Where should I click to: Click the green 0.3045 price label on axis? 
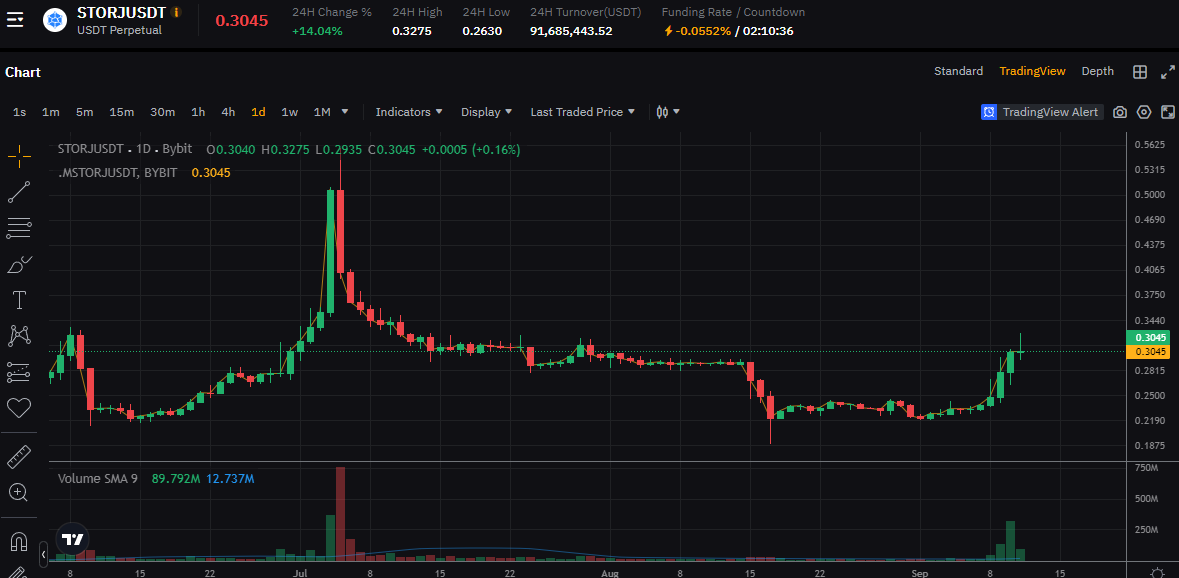pyautogui.click(x=1150, y=337)
